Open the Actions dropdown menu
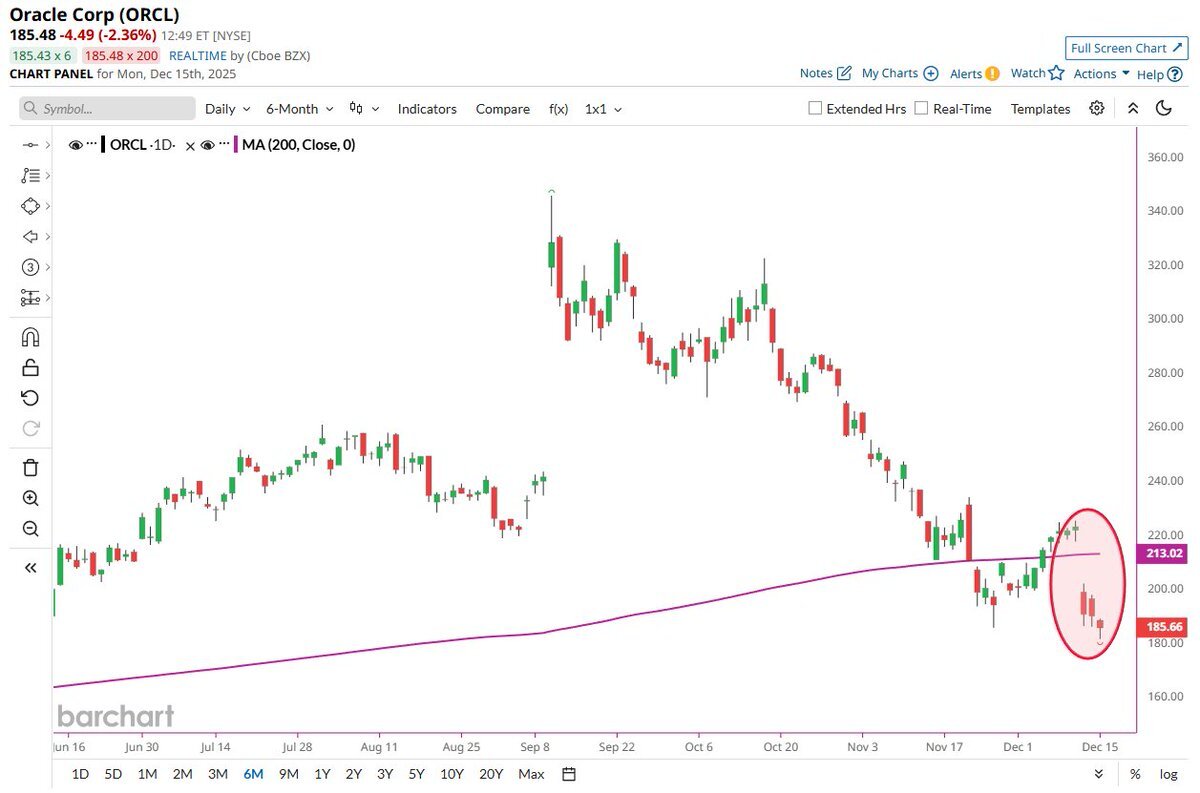Screen dimensions: 1200x793 [x=1101, y=74]
